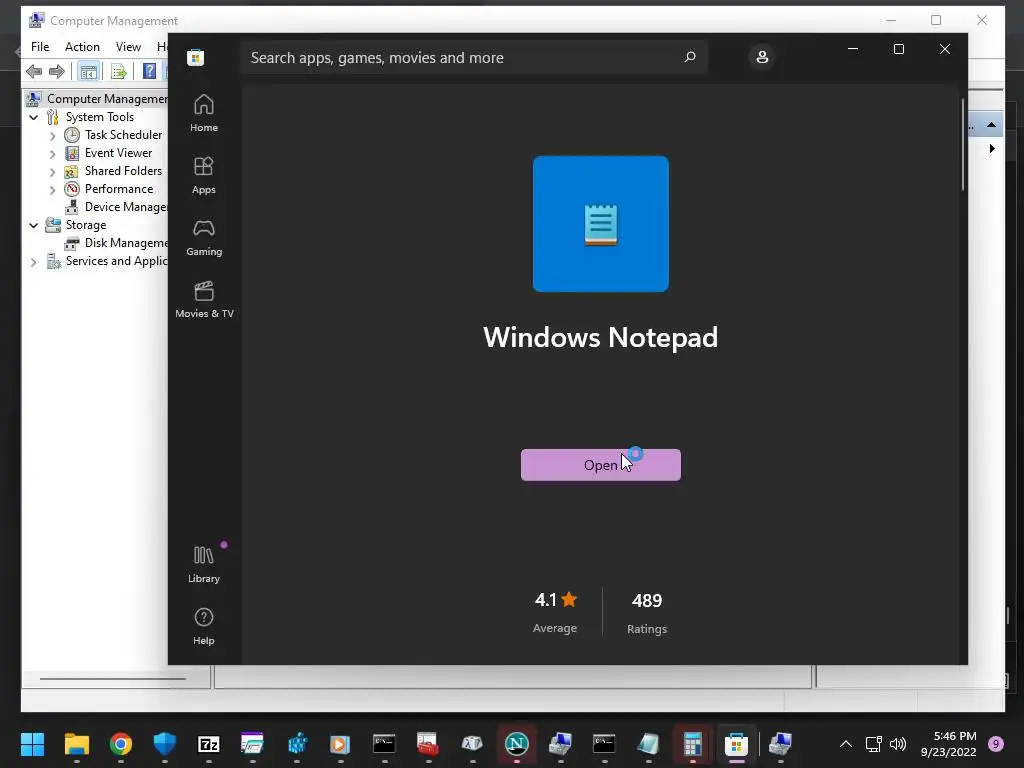Expand Shared Folders node
The width and height of the screenshot is (1024, 768).
click(52, 172)
